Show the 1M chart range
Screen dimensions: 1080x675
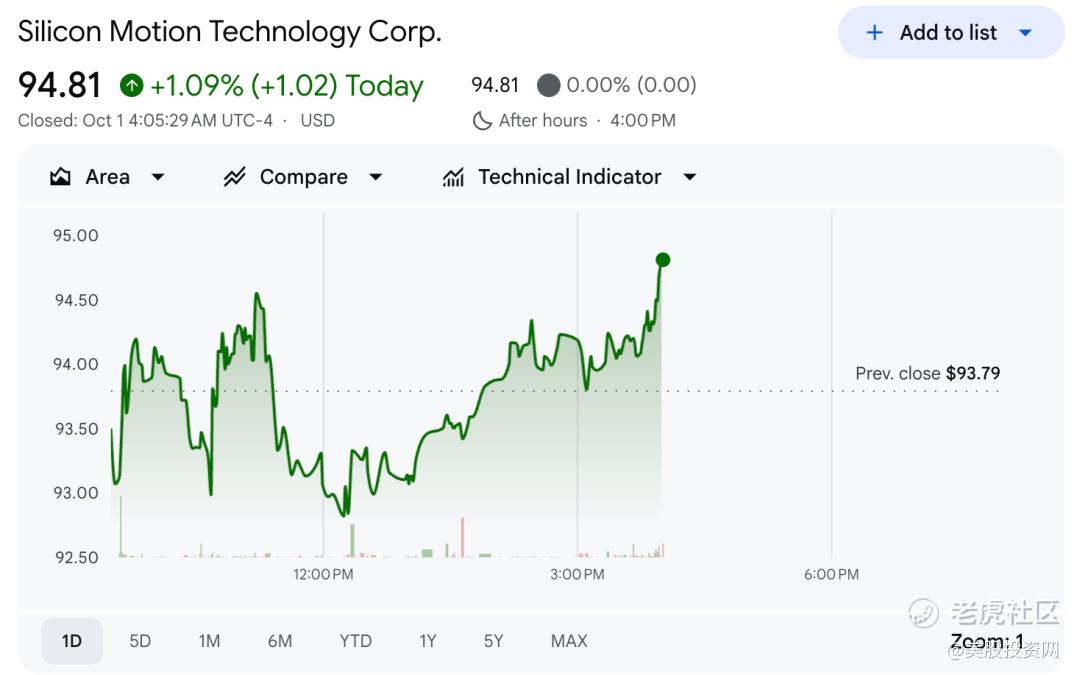[209, 641]
